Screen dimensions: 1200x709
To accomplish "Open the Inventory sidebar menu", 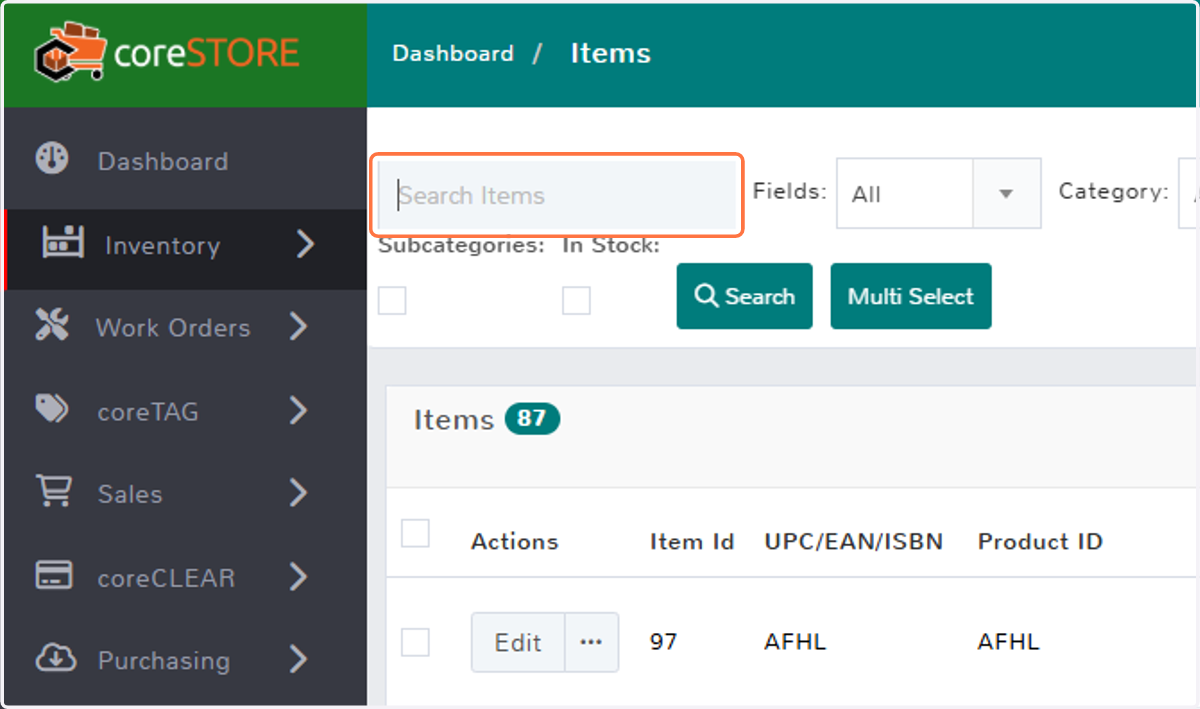I will pos(185,246).
